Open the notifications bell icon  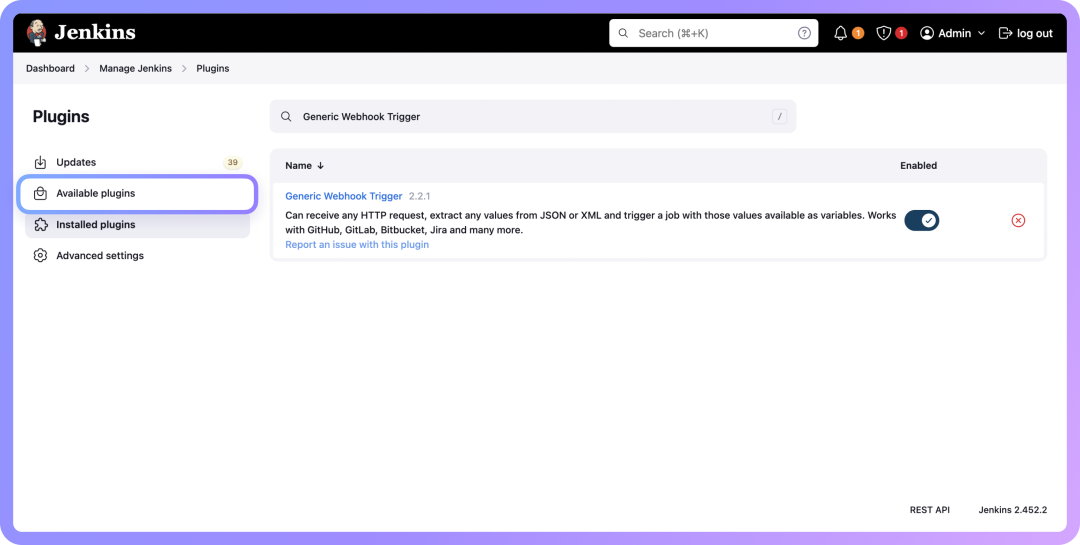[x=840, y=33]
